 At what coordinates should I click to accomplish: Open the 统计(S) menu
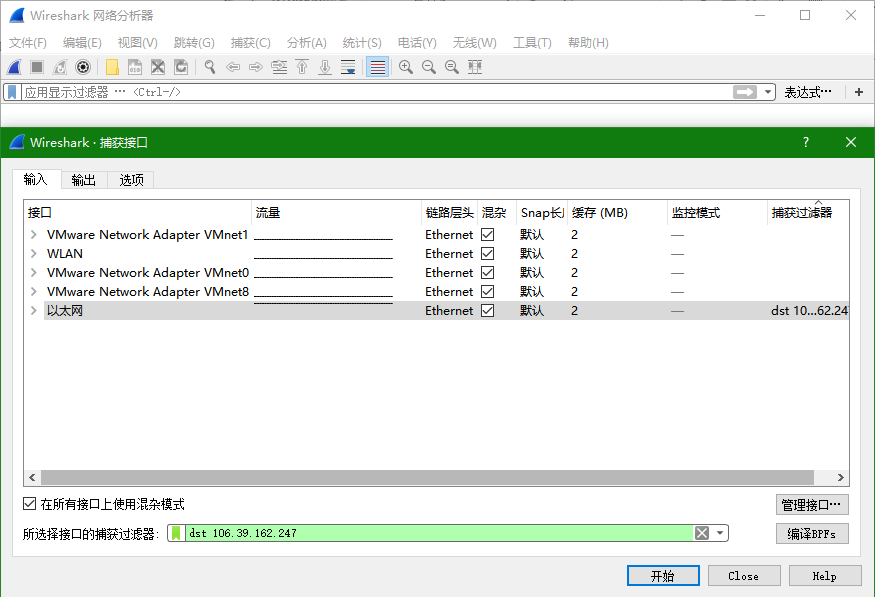(362, 43)
